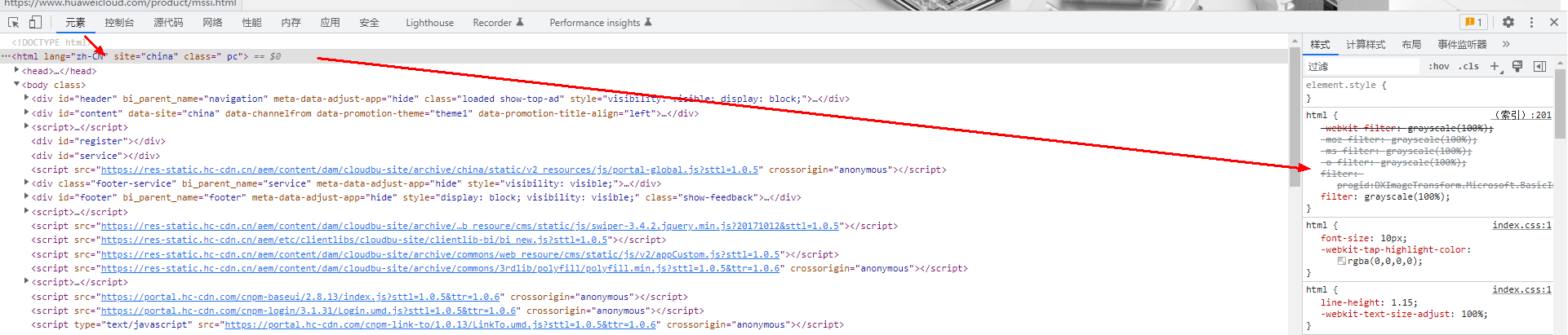
Task: Click the rgba(0,0,0,0) color swatch
Action: click(x=1342, y=261)
